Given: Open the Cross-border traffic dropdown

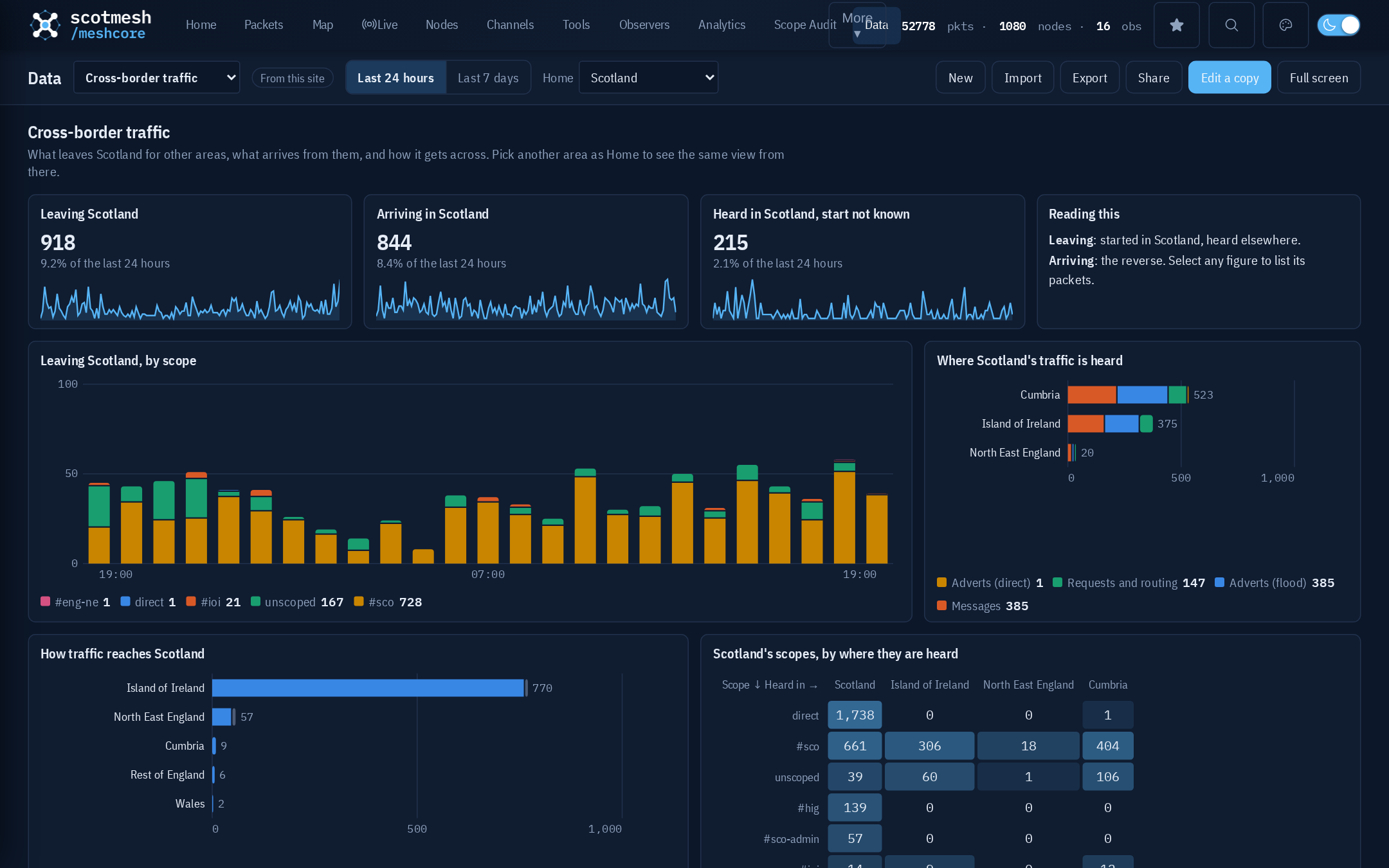Looking at the screenshot, I should (156, 78).
